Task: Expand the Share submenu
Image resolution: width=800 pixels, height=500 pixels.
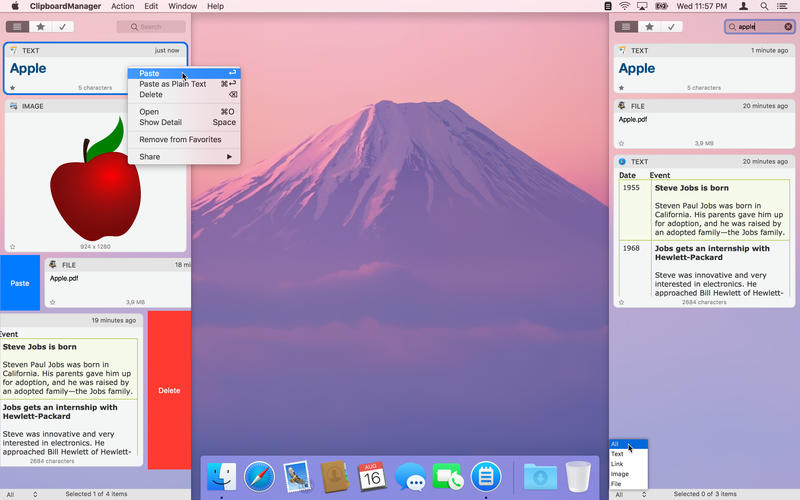Action: pos(184,157)
